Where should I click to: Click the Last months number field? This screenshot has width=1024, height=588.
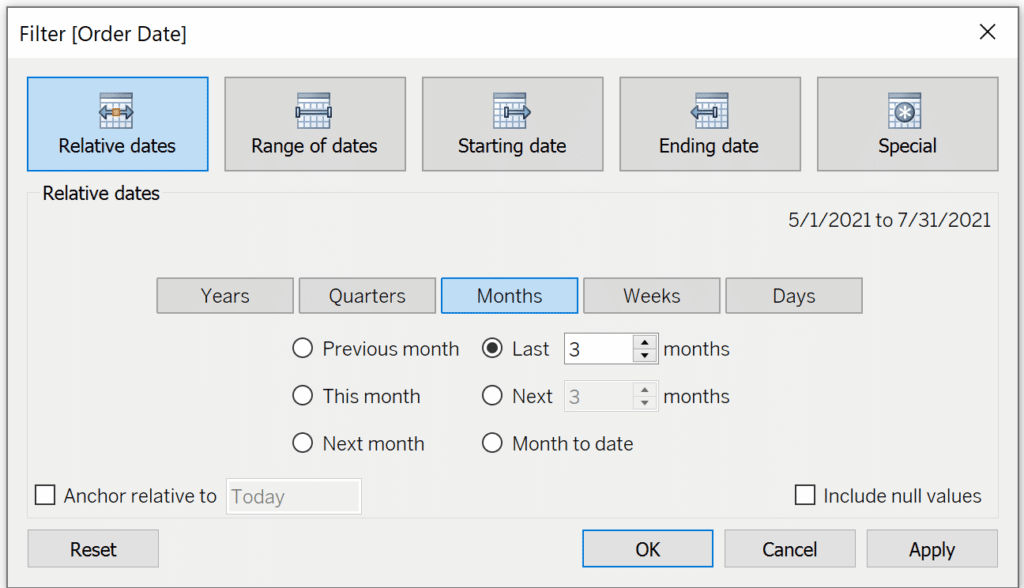coord(599,349)
